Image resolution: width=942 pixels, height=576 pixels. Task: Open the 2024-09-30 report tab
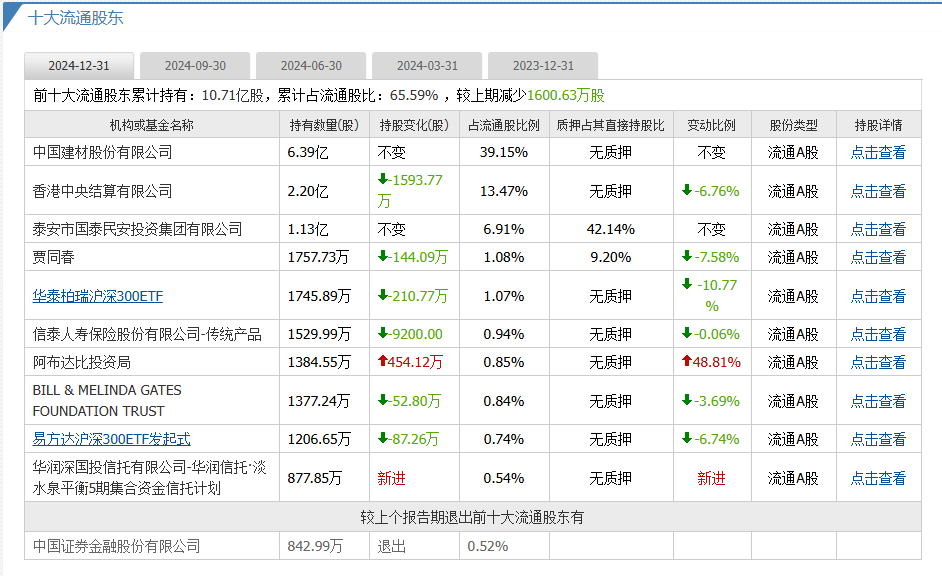pos(195,65)
